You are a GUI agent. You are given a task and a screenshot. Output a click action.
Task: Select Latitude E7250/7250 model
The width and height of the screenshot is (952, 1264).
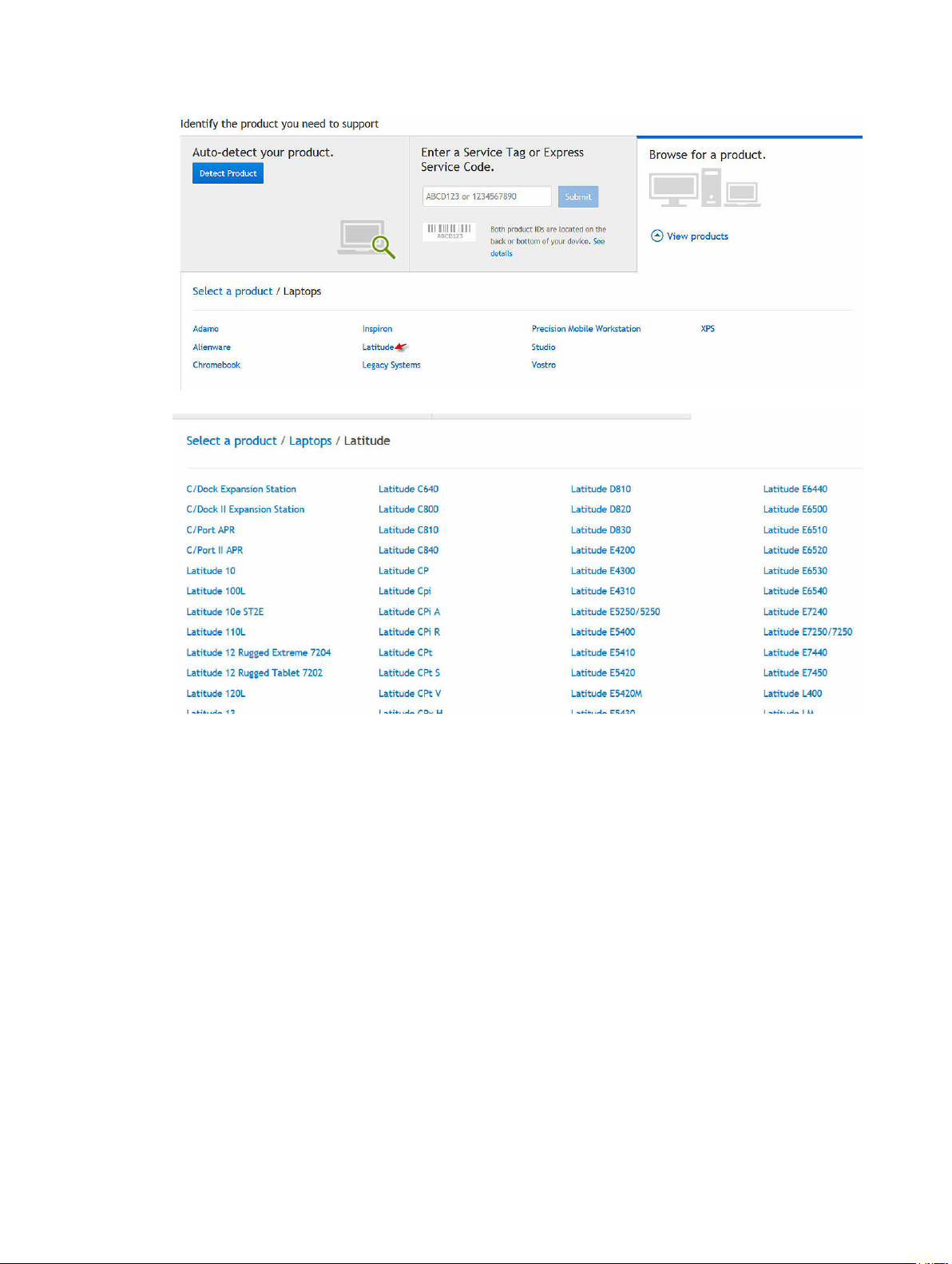[807, 632]
